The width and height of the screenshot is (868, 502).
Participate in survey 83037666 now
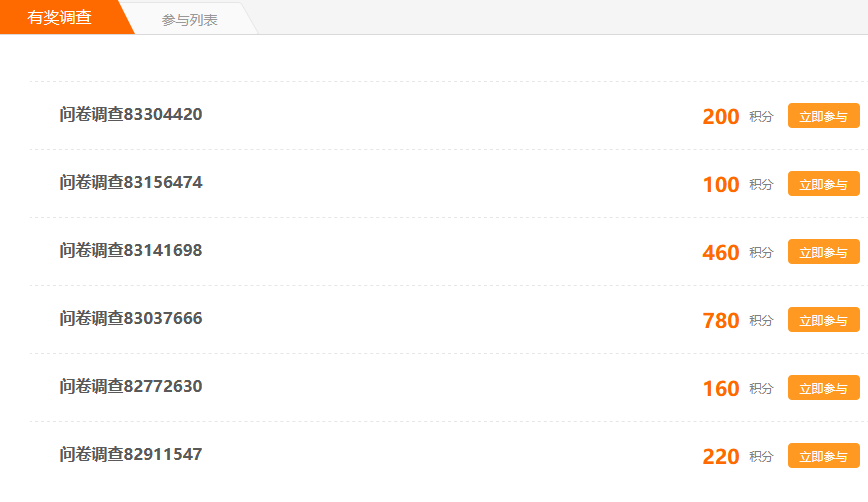[x=823, y=320]
